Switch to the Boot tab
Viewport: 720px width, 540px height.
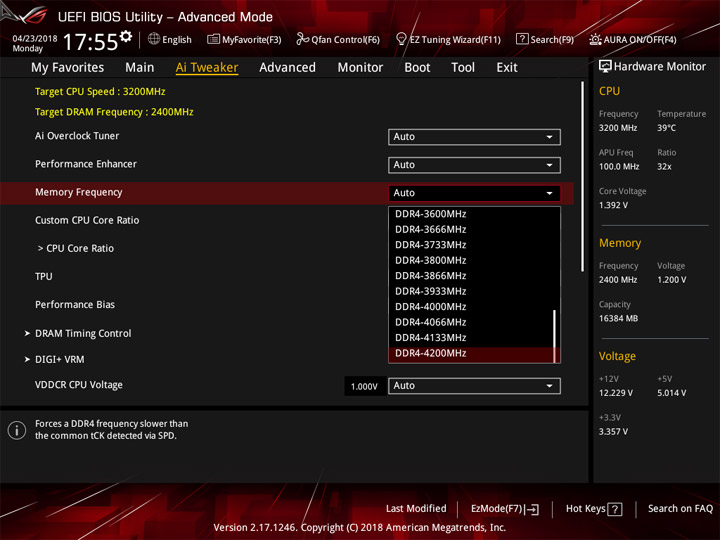pos(417,68)
